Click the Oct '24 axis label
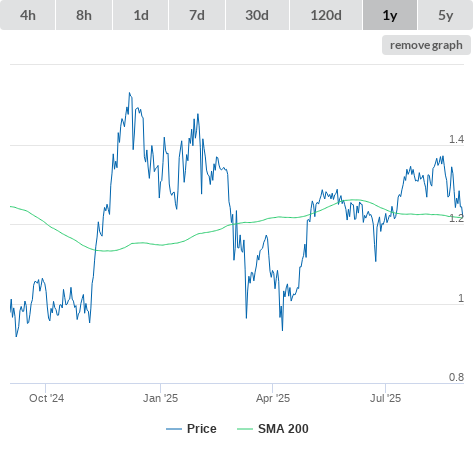This screenshot has height=455, width=474. pos(46,398)
